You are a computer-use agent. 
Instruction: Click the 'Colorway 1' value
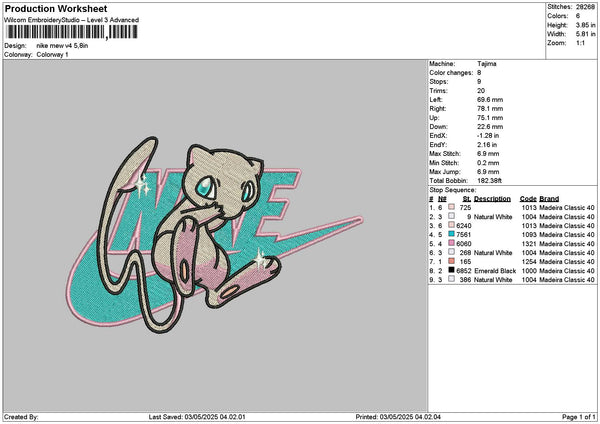[52, 55]
